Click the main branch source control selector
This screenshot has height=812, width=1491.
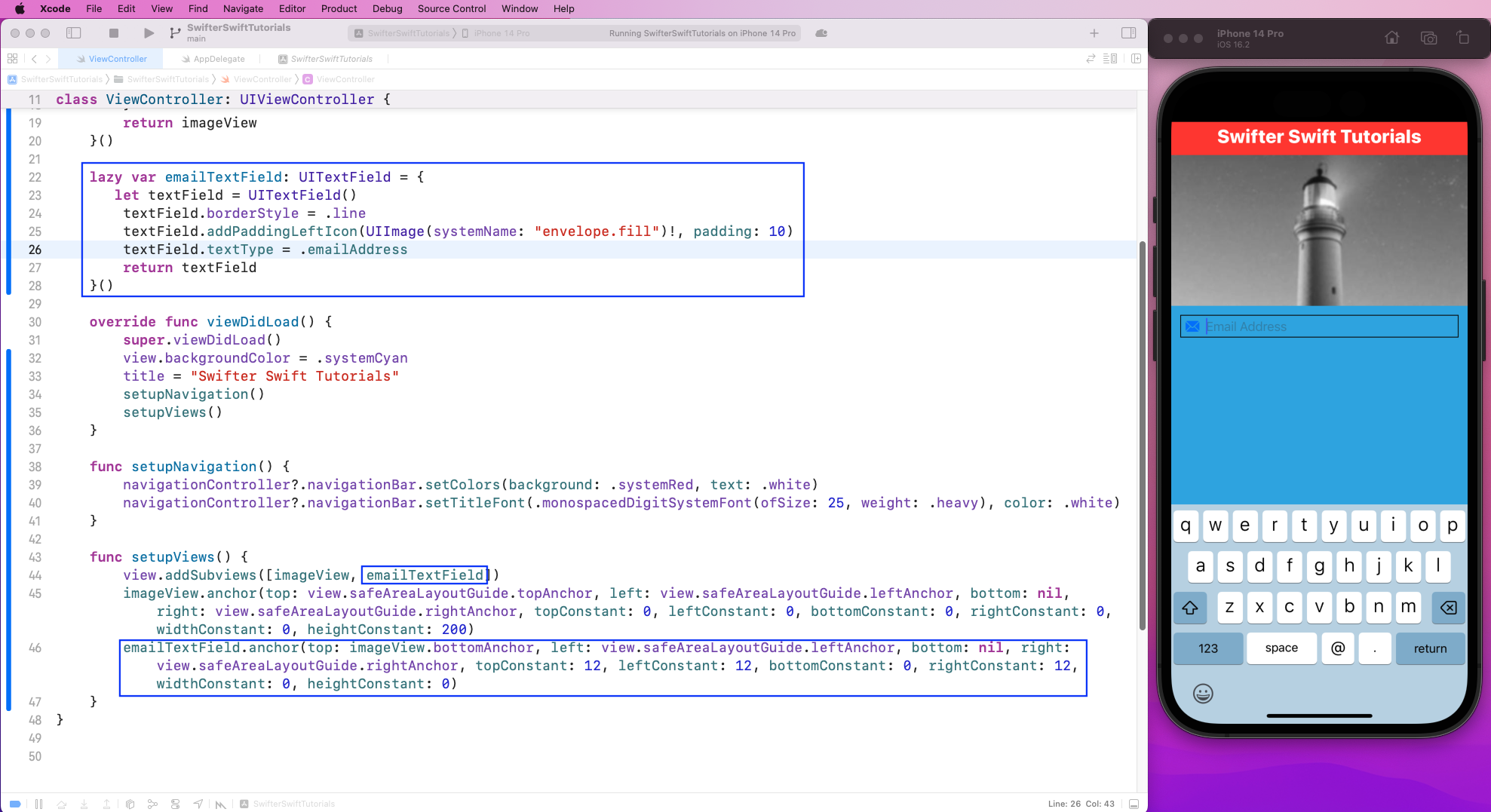pos(197,38)
